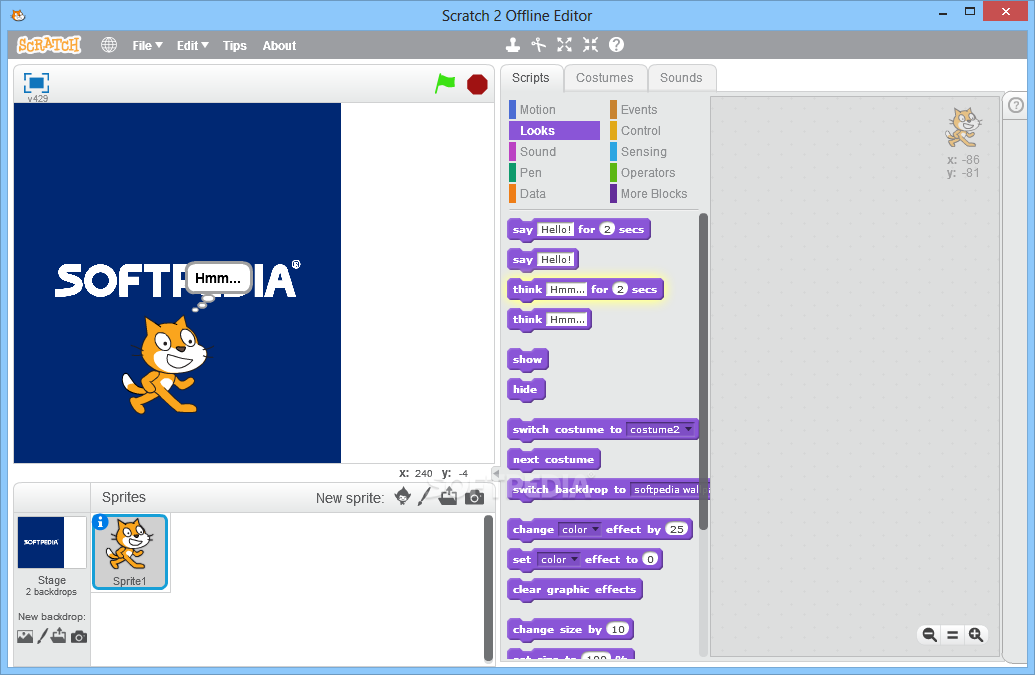Select the Shrink sprite tool
Image resolution: width=1035 pixels, height=675 pixels.
coord(590,44)
